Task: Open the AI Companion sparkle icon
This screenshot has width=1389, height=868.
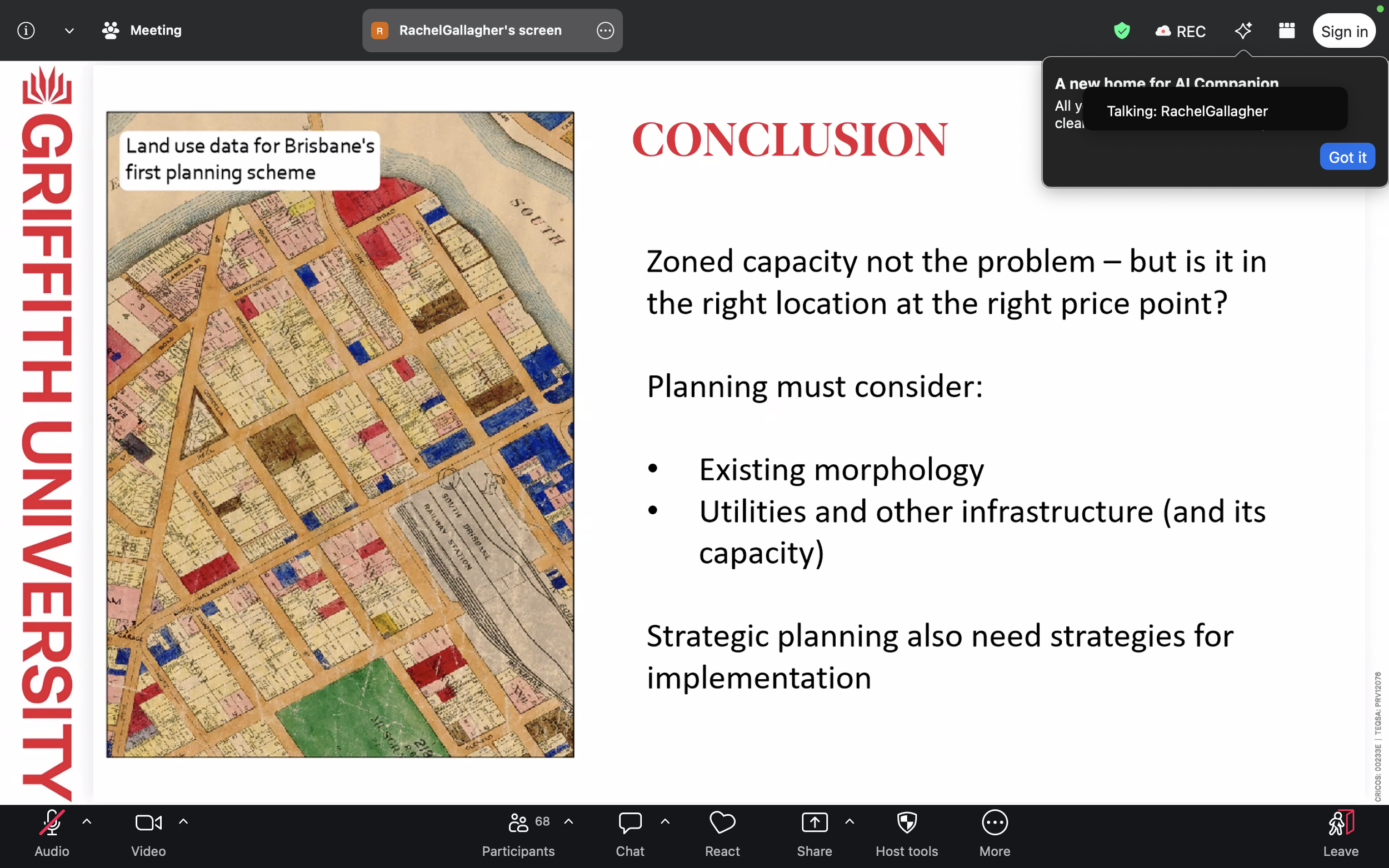Action: point(1243,31)
